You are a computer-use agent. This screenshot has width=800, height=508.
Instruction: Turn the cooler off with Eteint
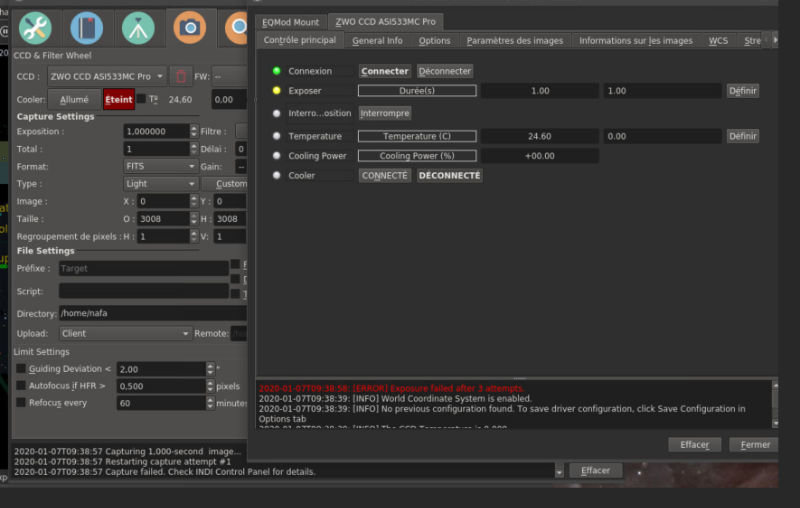tap(119, 99)
